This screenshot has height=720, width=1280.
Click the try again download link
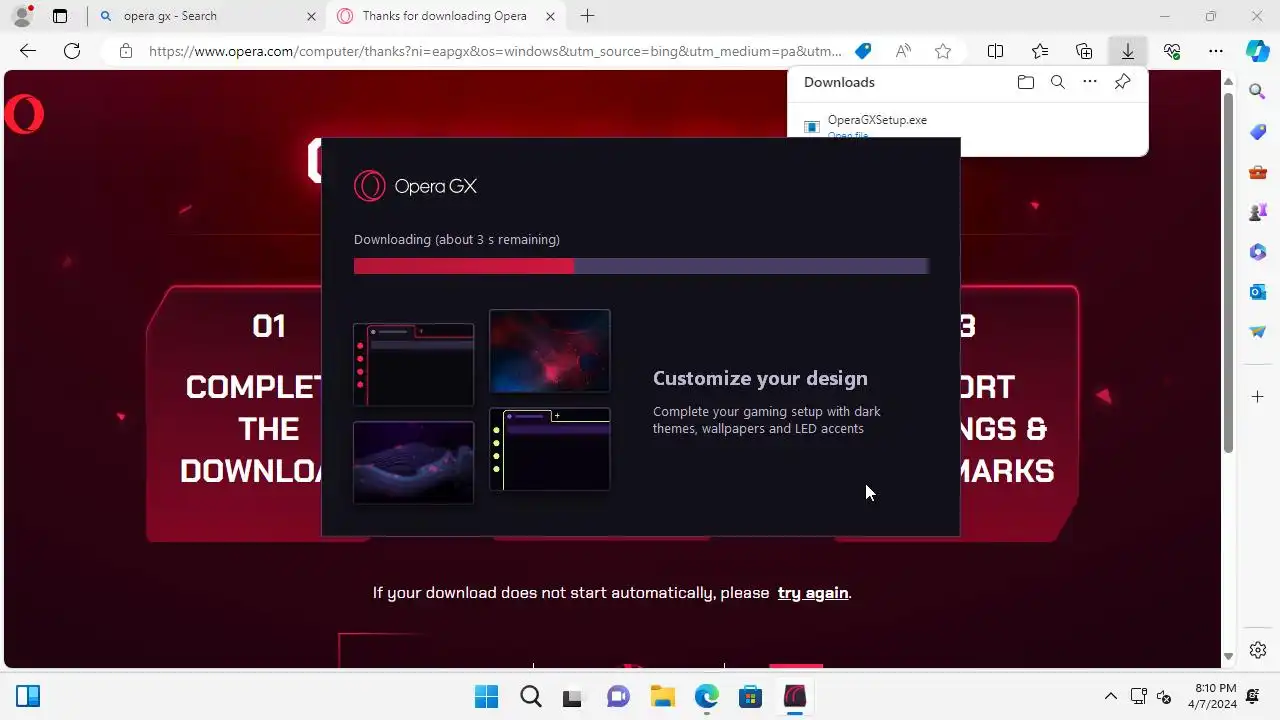[813, 593]
